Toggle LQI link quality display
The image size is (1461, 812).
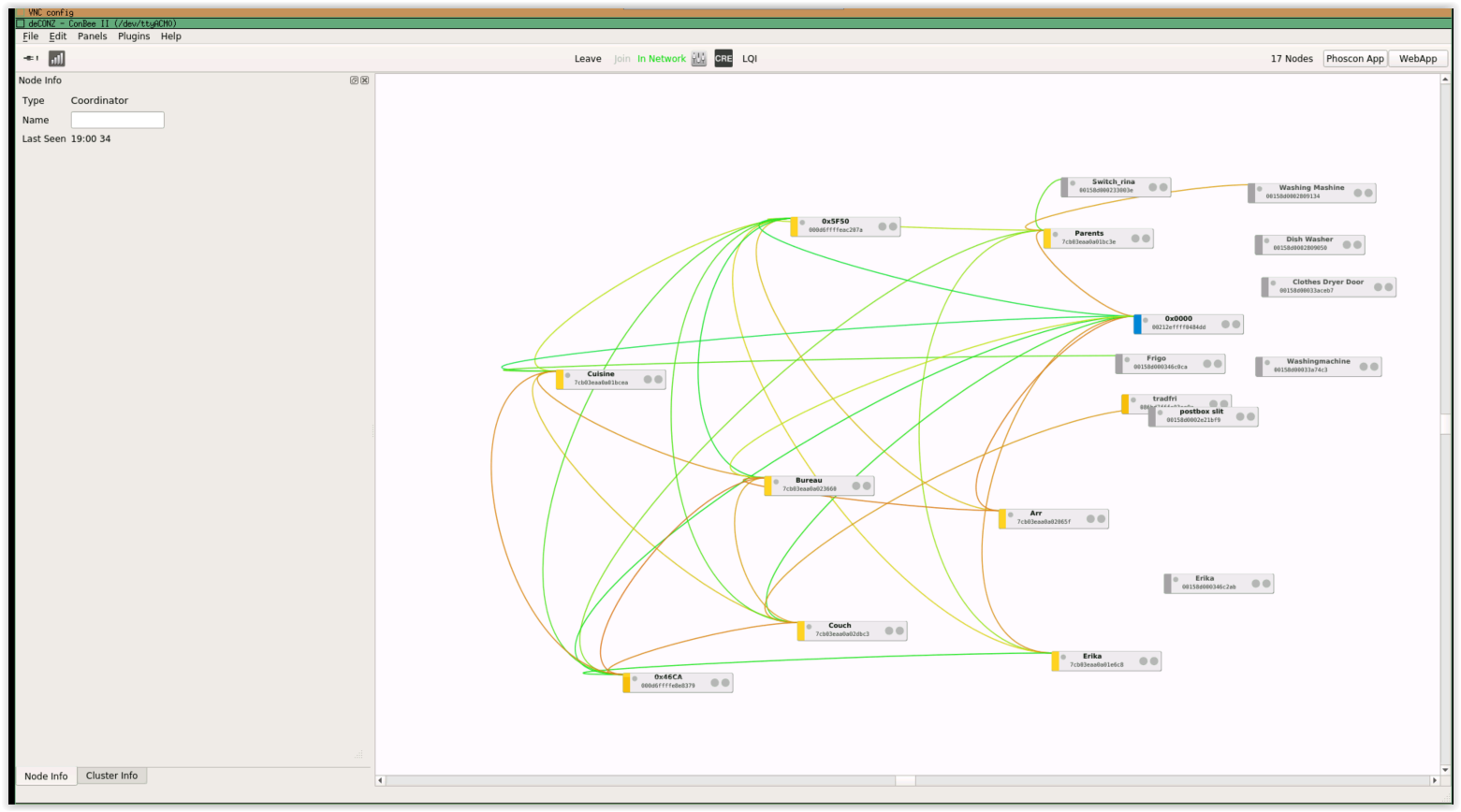750,58
